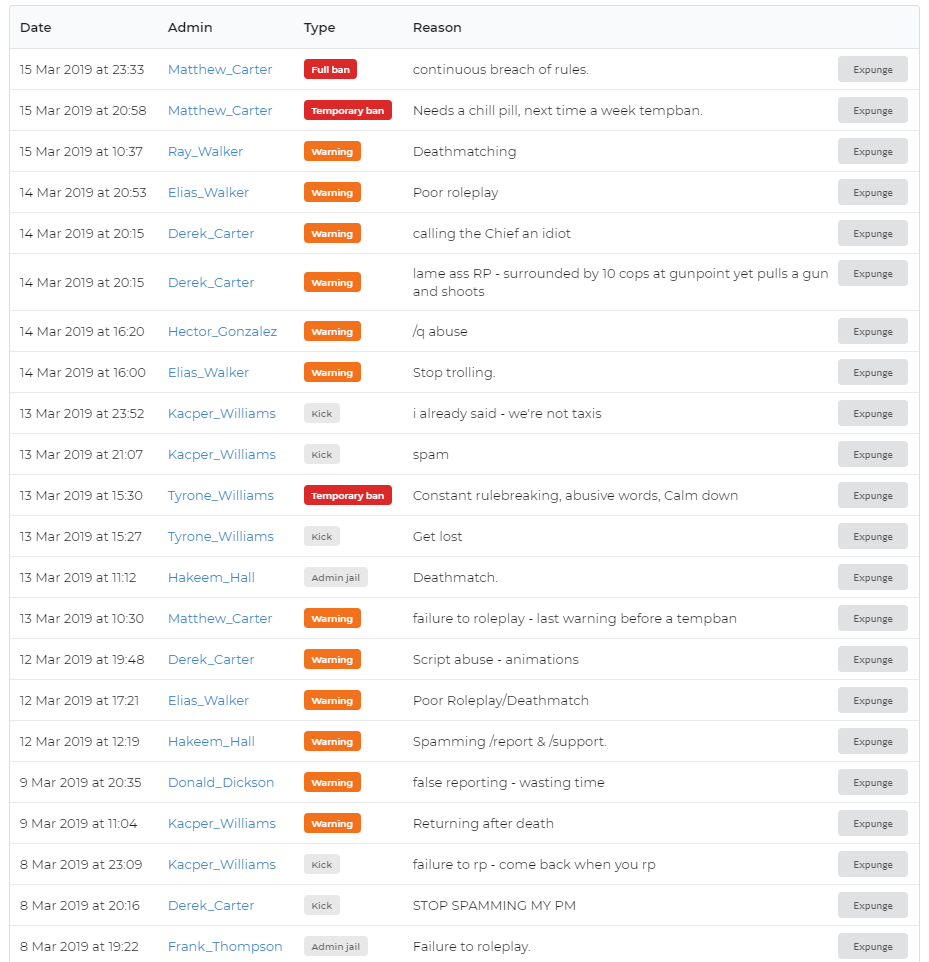Expunge the Full ban record
The width and height of the screenshot is (929, 962).
872,69
